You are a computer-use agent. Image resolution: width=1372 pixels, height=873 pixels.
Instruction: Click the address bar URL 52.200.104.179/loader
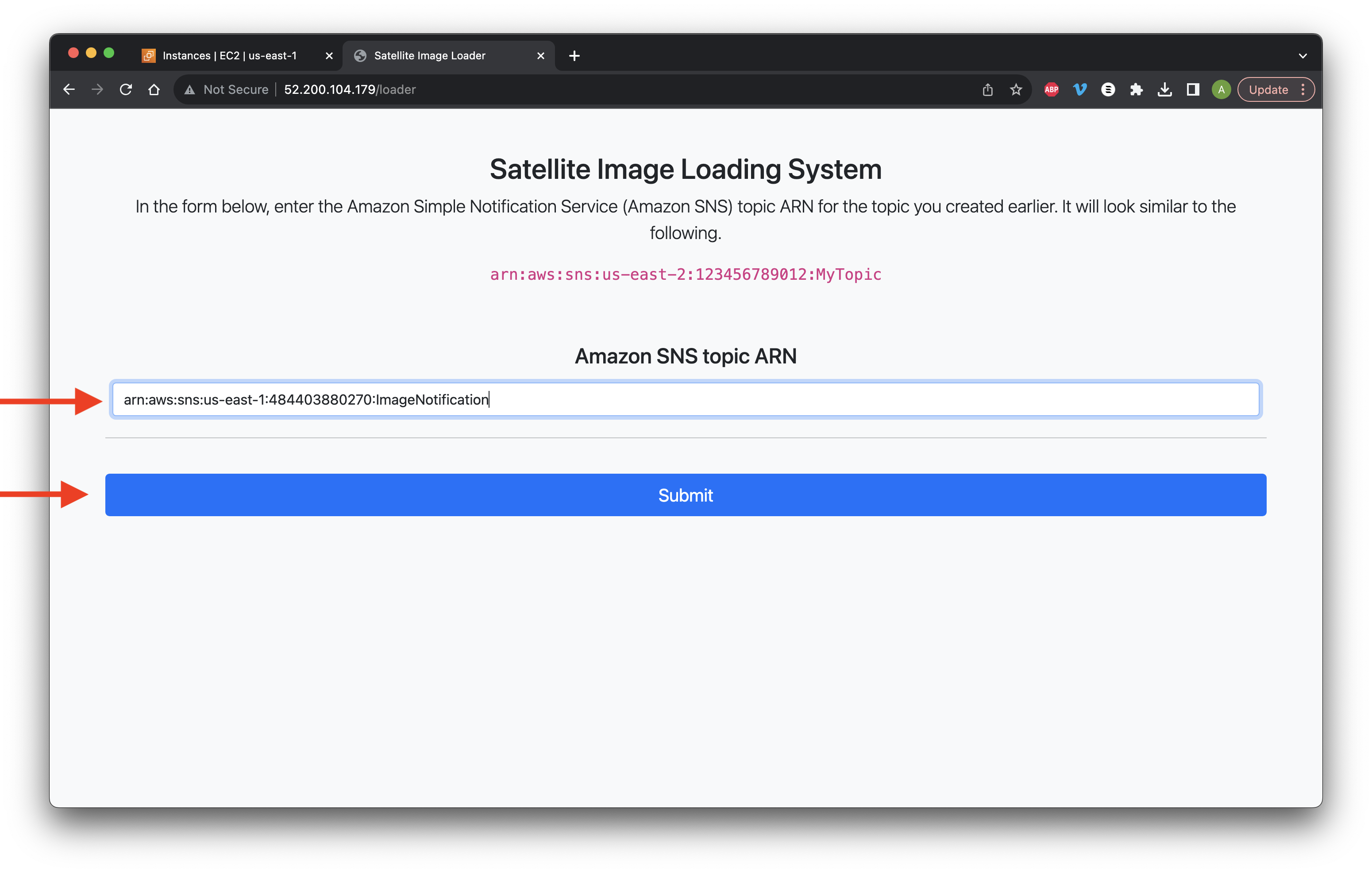coord(350,89)
